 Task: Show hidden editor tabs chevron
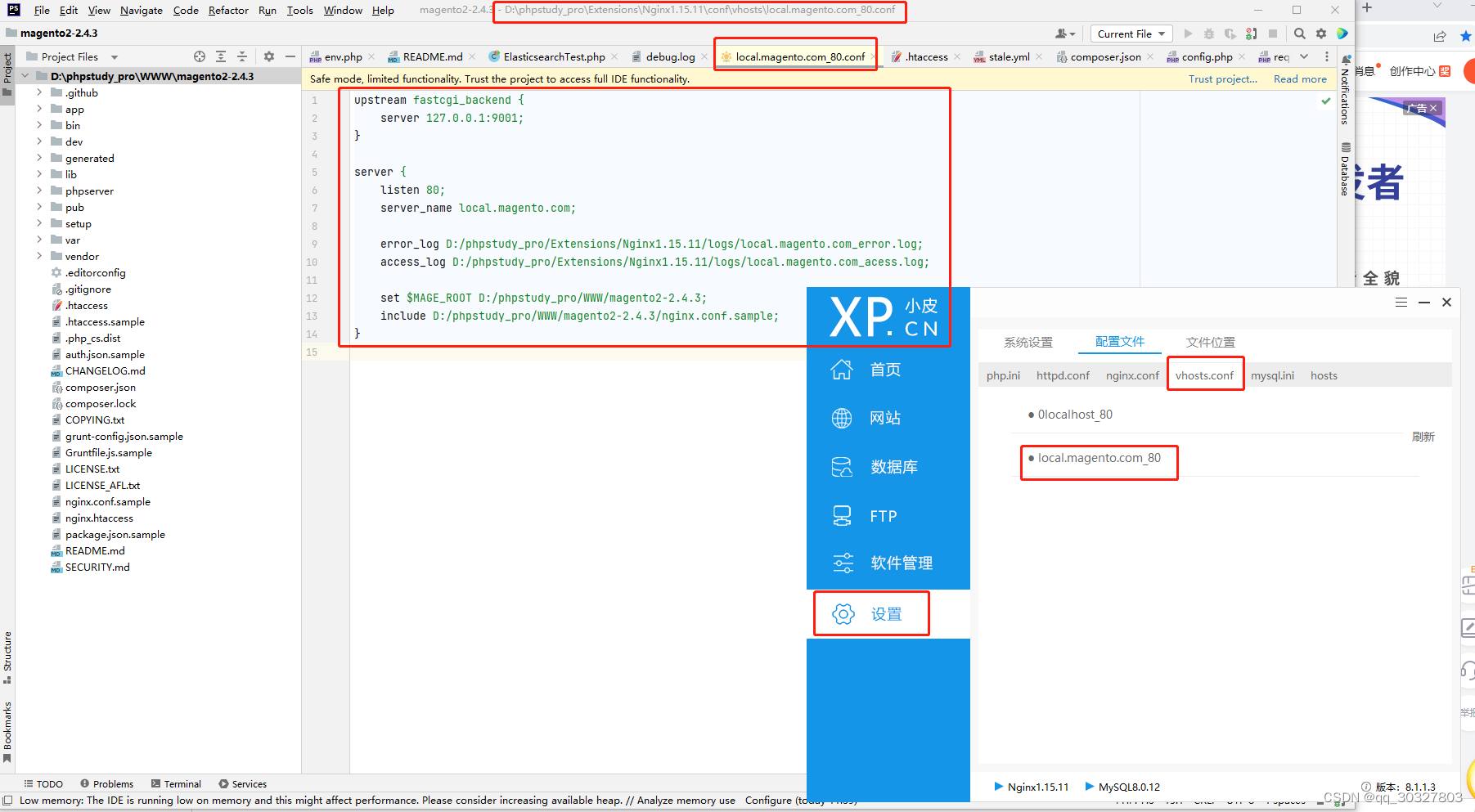tap(1304, 56)
